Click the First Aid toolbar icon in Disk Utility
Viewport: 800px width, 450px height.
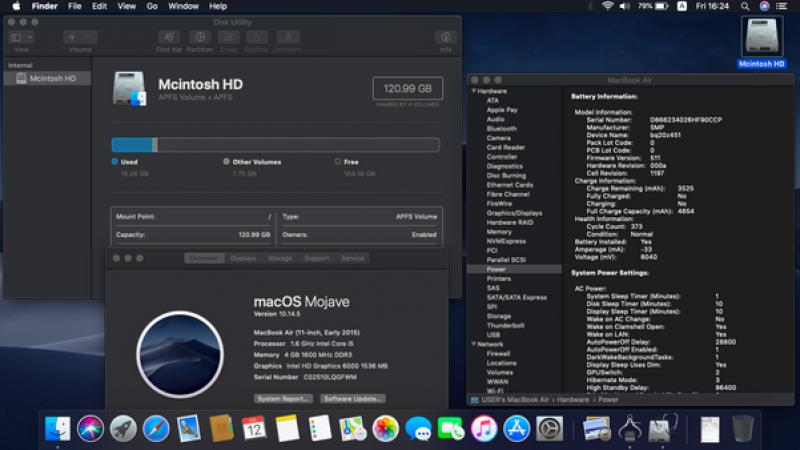[x=168, y=37]
